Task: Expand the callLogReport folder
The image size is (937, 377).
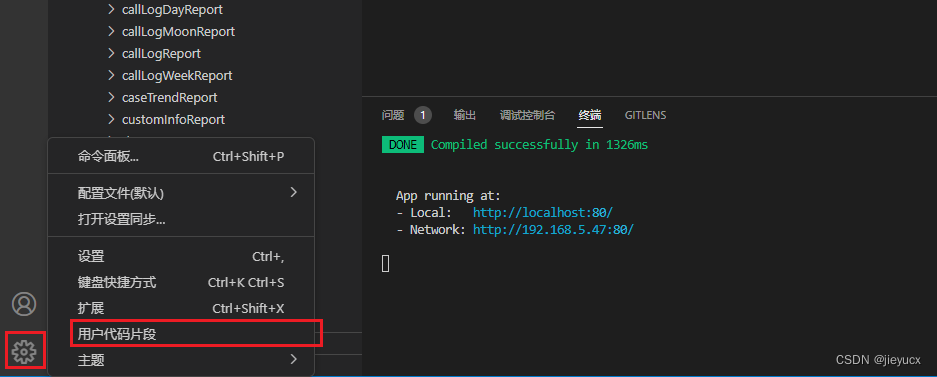Action: pyautogui.click(x=111, y=53)
